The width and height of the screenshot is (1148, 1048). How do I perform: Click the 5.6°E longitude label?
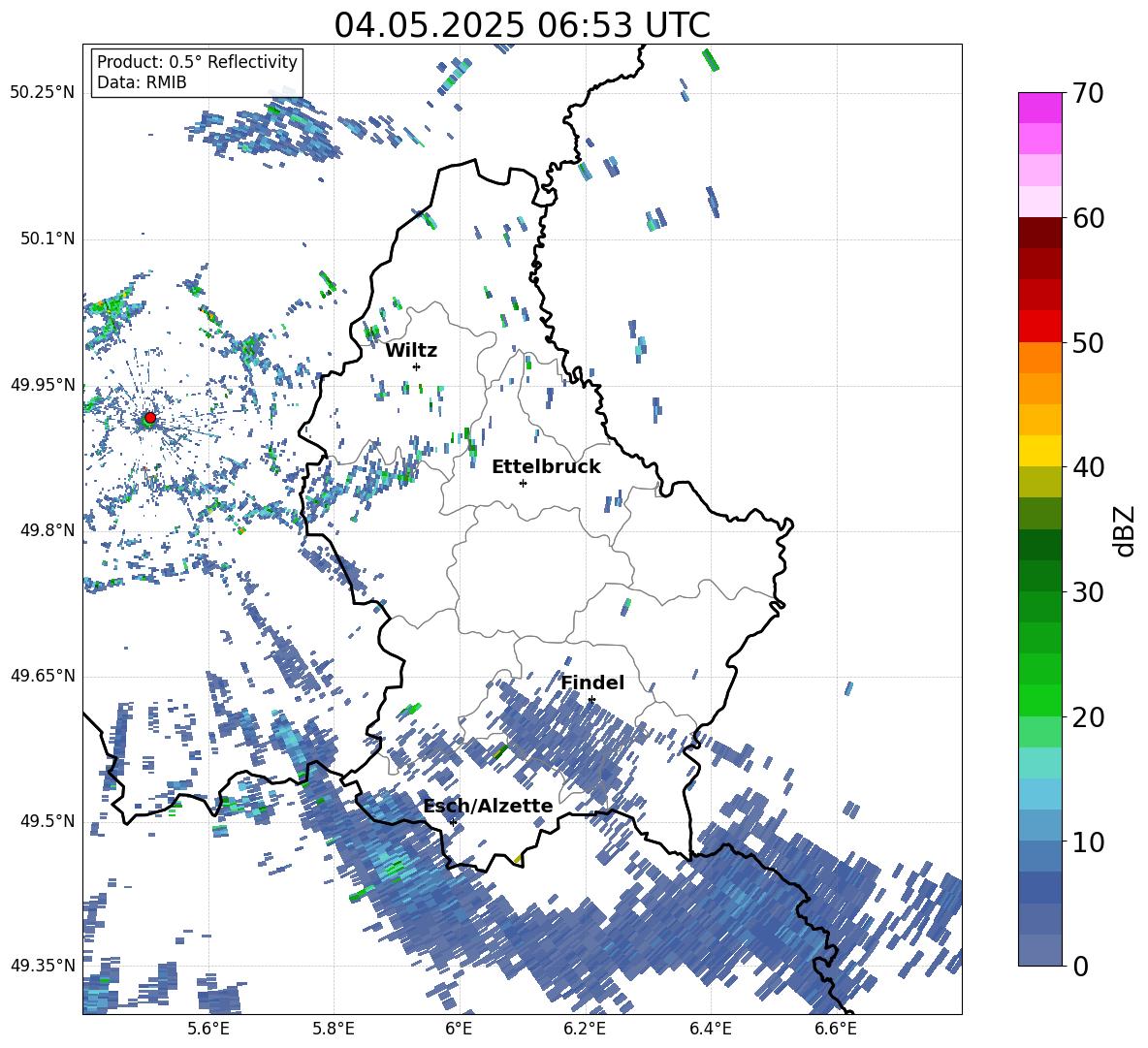pos(208,1029)
